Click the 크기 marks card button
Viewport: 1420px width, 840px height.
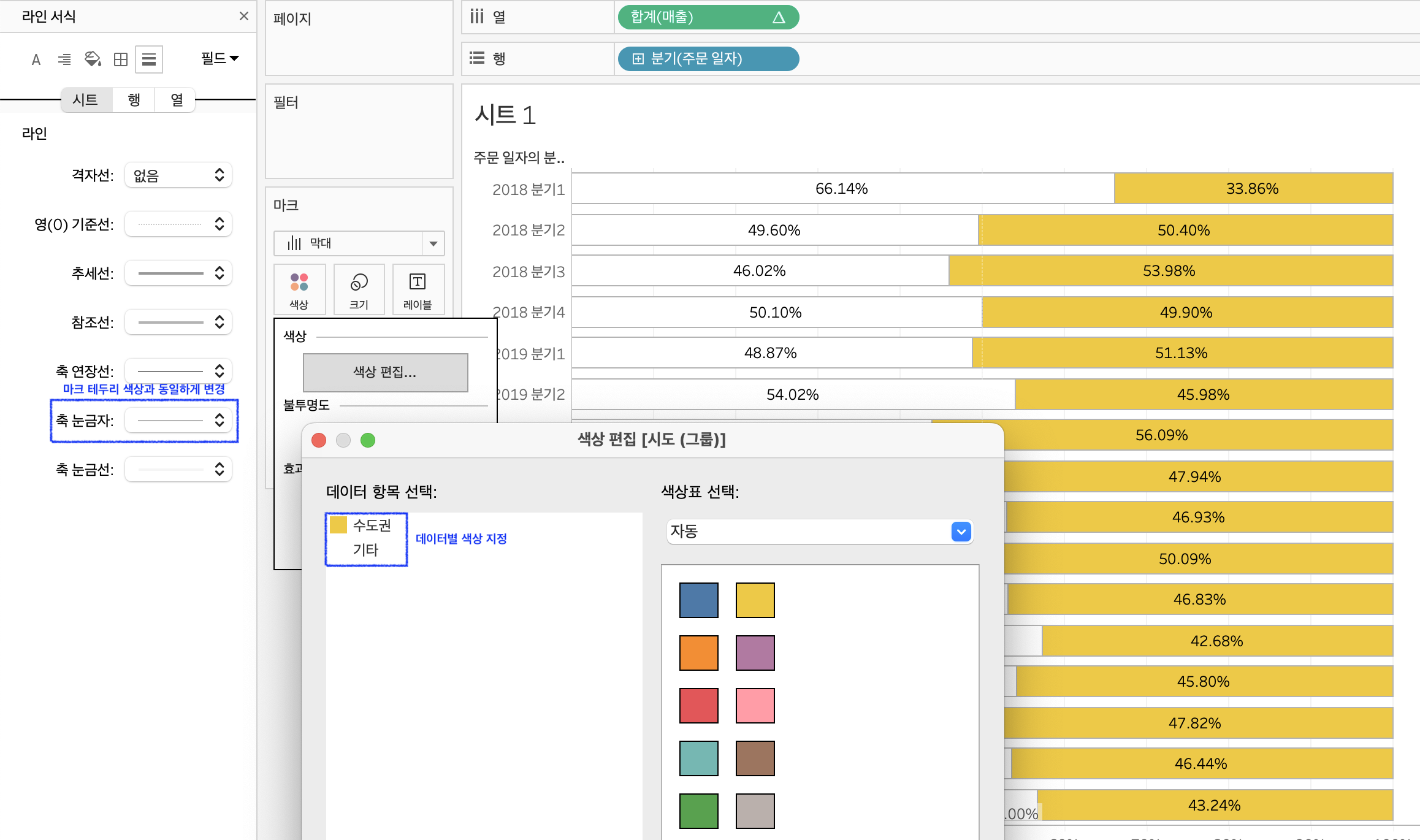pos(359,289)
